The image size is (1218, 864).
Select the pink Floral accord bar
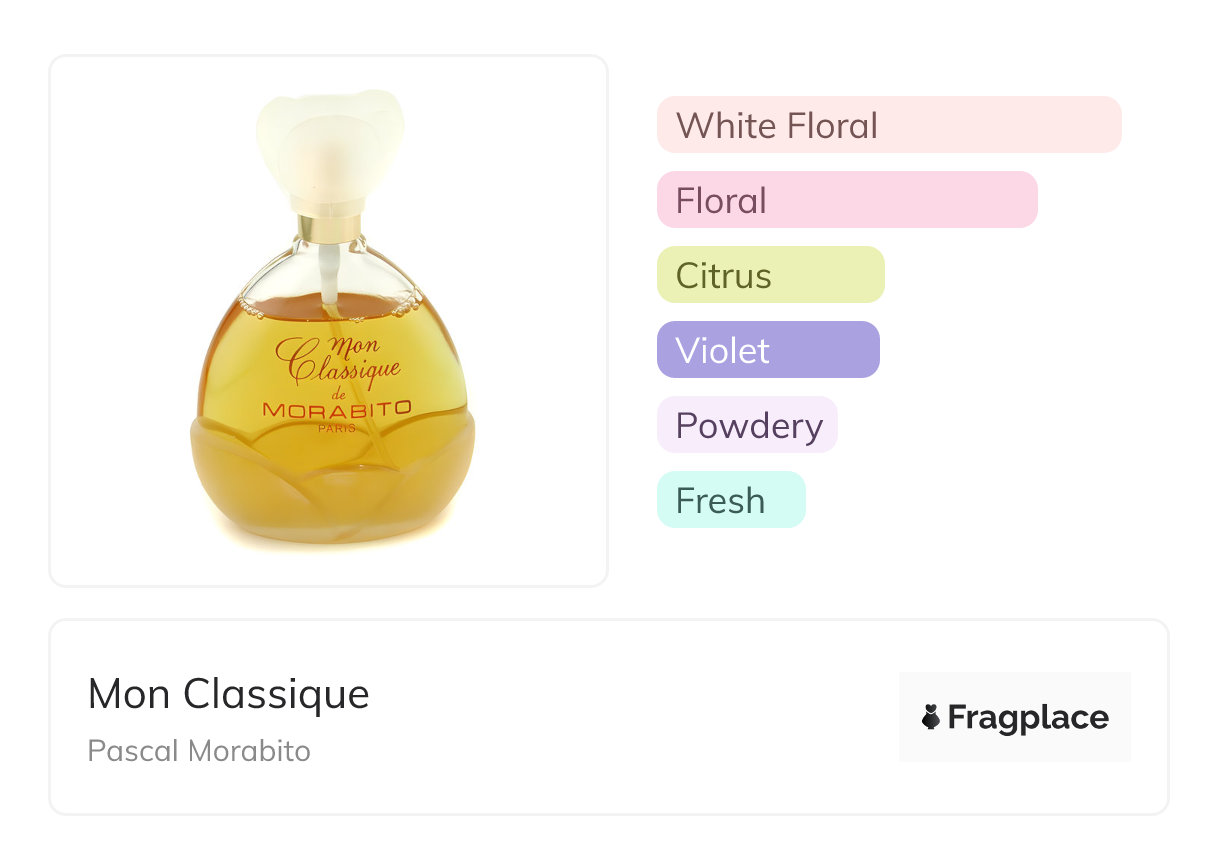point(846,200)
